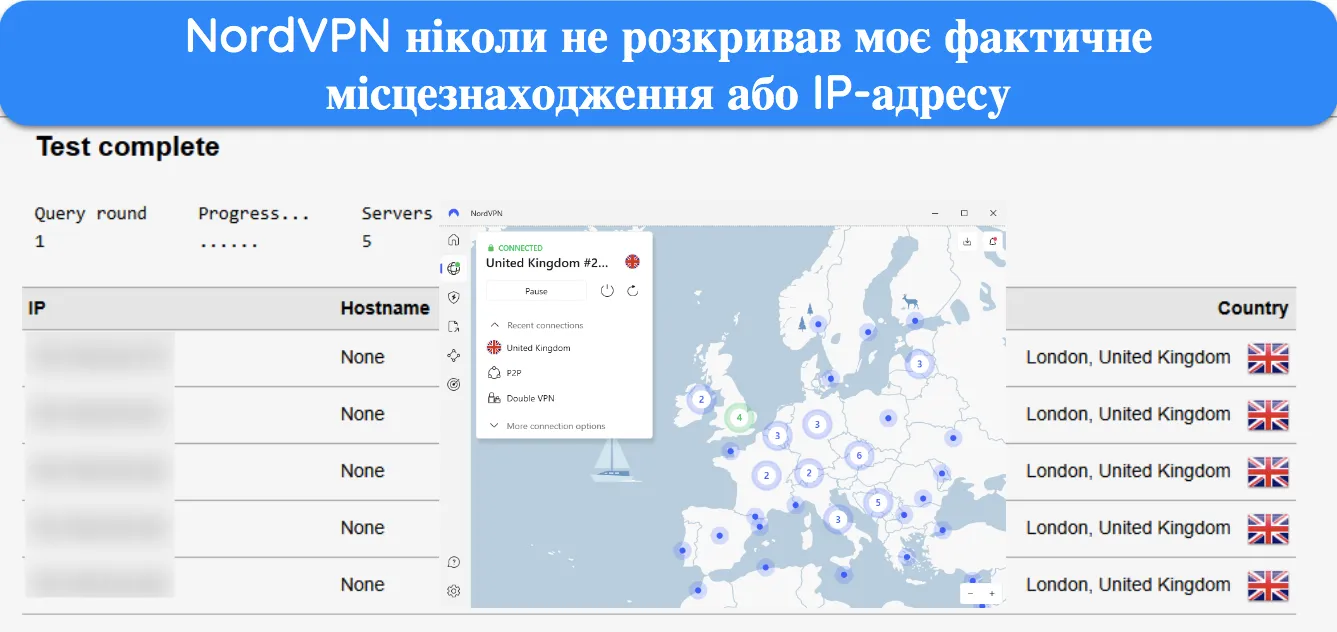Click the Country column header
This screenshot has width=1337, height=632.
click(1252, 308)
